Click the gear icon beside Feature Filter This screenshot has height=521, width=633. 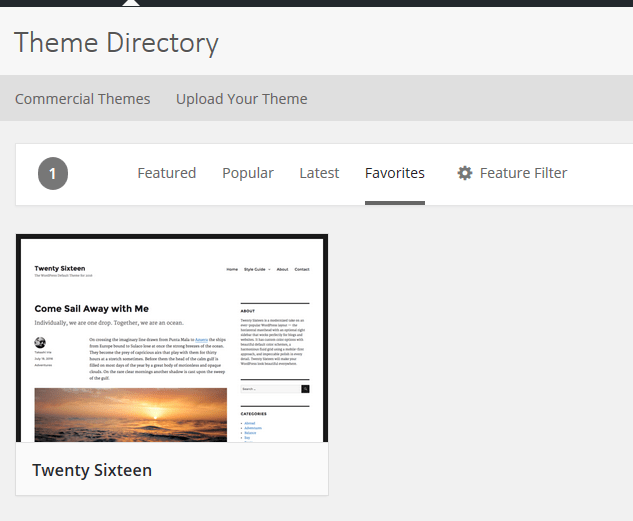point(464,173)
